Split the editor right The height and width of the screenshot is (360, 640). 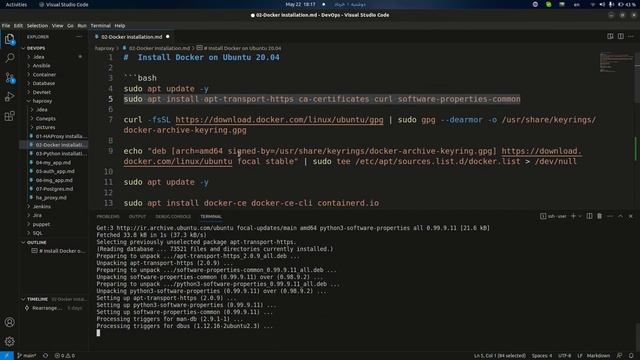coord(620,36)
